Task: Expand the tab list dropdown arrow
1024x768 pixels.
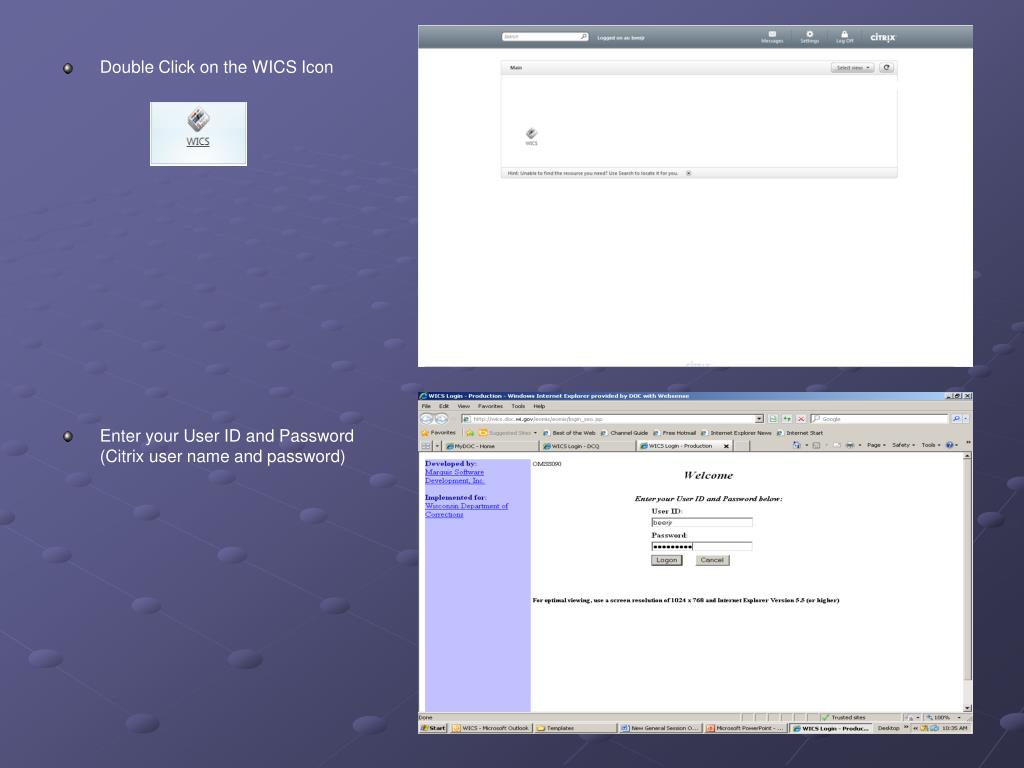Action: 437,445
